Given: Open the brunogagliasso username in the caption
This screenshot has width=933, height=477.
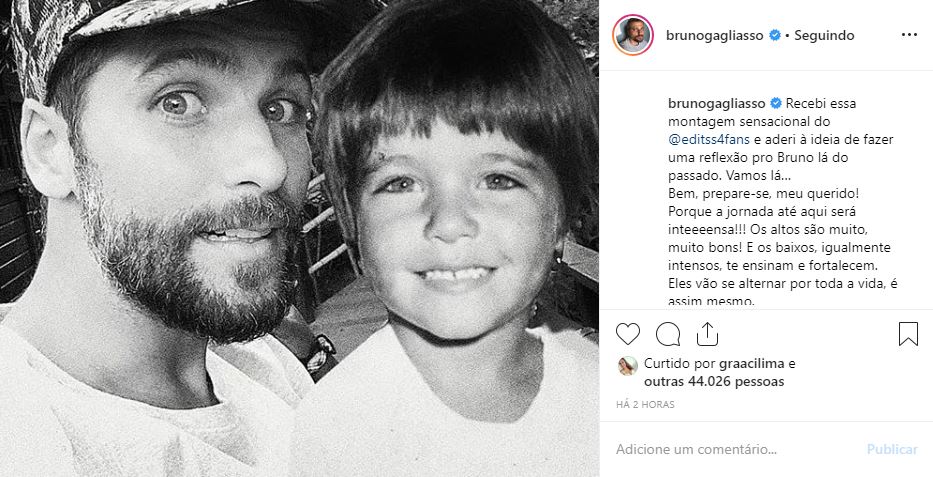Looking at the screenshot, I should [716, 103].
